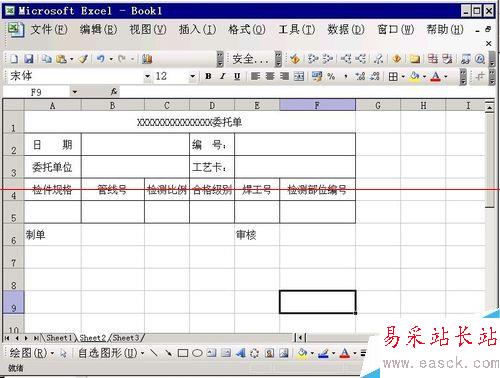
Task: Select the Rectangle drawing tool
Action: point(183,353)
